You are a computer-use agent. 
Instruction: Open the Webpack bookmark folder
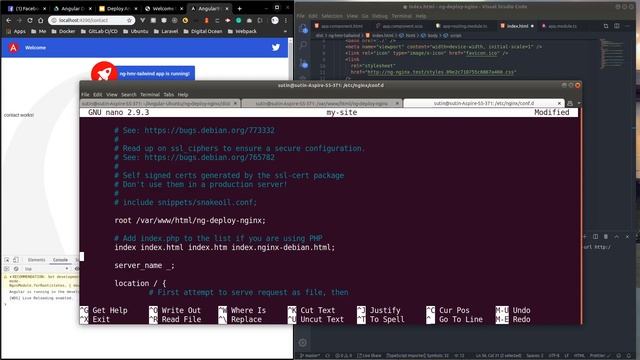[242, 31]
